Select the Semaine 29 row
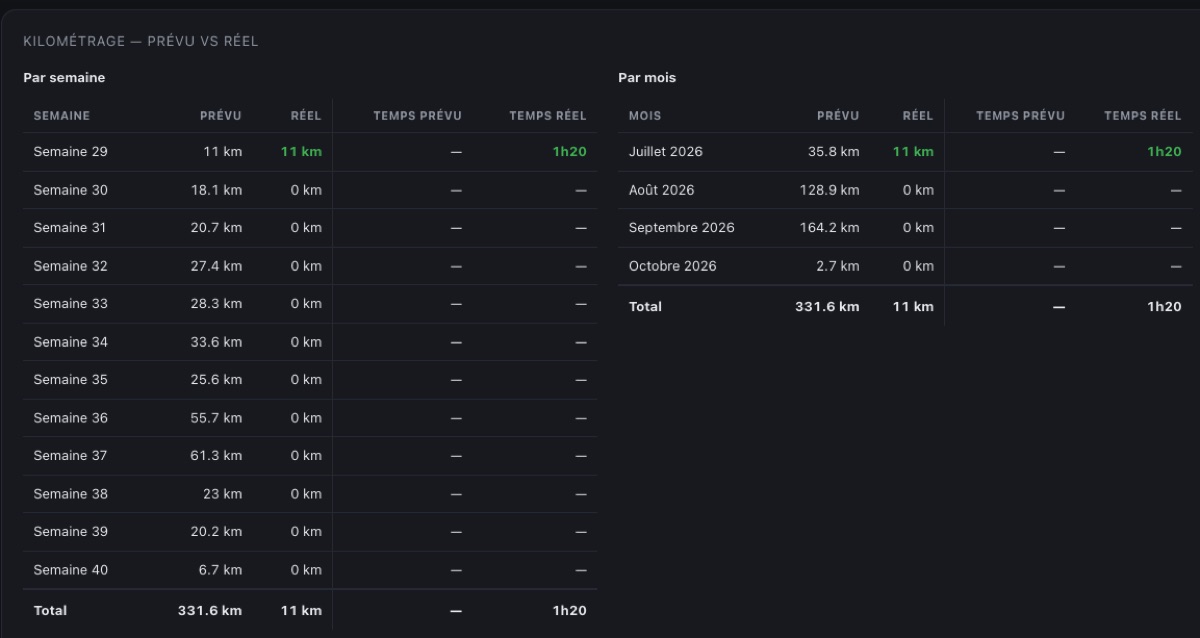The image size is (1200, 638). pyautogui.click(x=310, y=152)
